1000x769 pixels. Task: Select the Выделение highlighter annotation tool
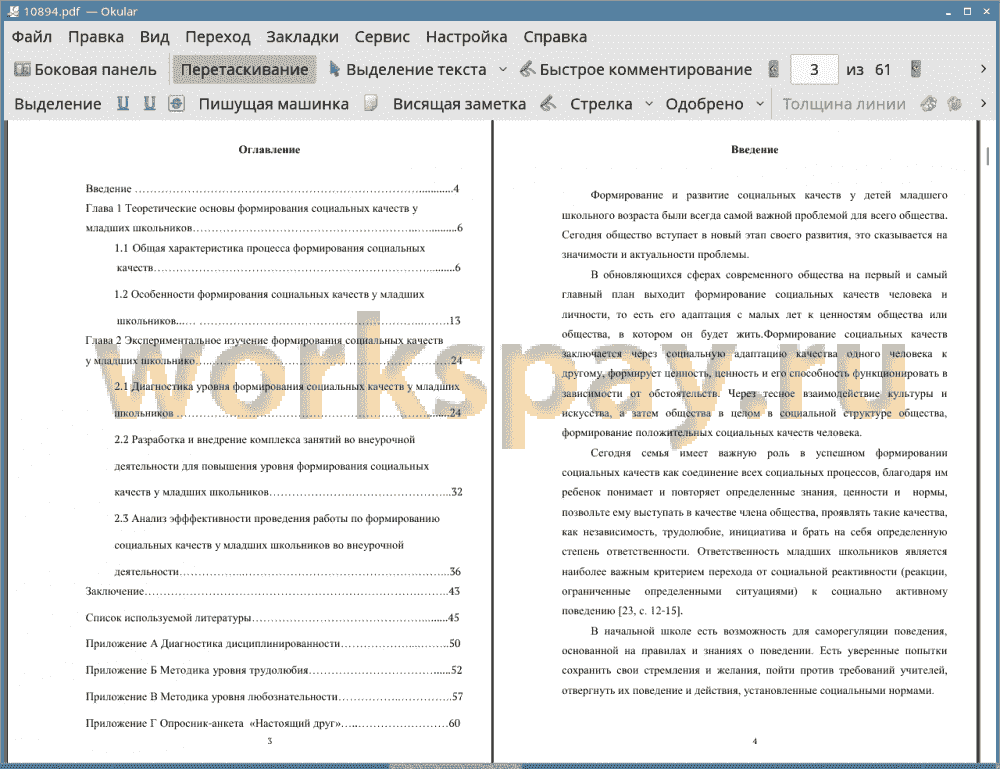coord(57,104)
